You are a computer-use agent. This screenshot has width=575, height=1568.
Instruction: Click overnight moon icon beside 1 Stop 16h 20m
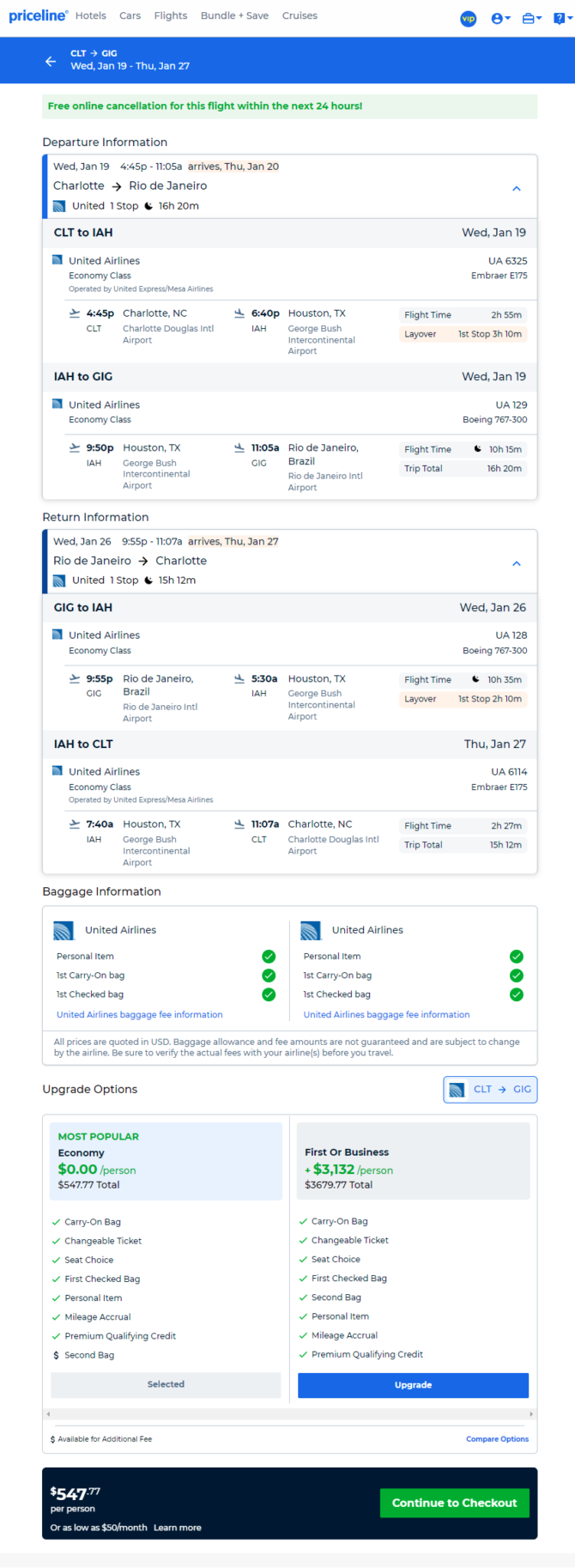[148, 206]
